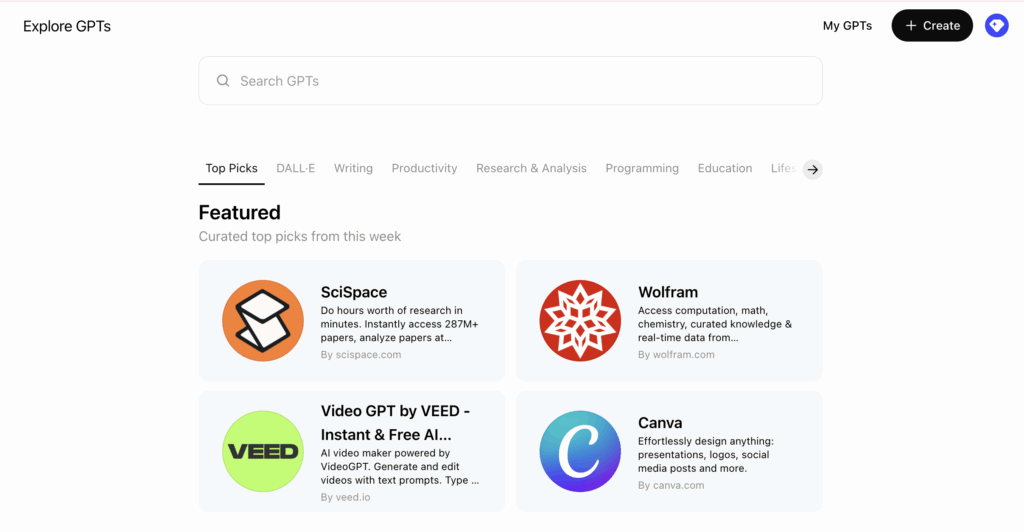The height and width of the screenshot is (532, 1024).
Task: Go to the Research & Analysis tab
Action: pos(531,168)
